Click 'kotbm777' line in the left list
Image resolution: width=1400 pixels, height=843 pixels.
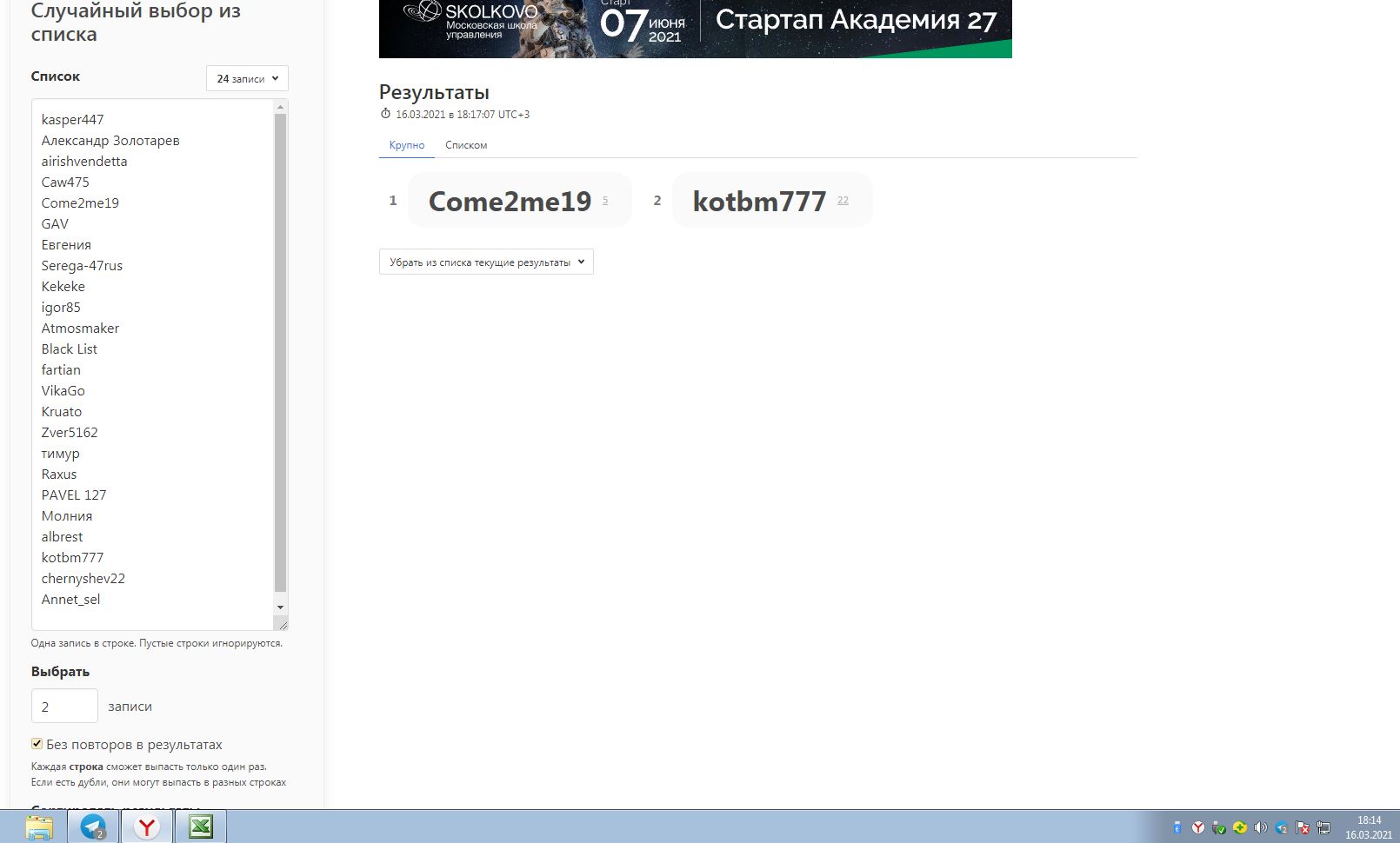point(72,558)
